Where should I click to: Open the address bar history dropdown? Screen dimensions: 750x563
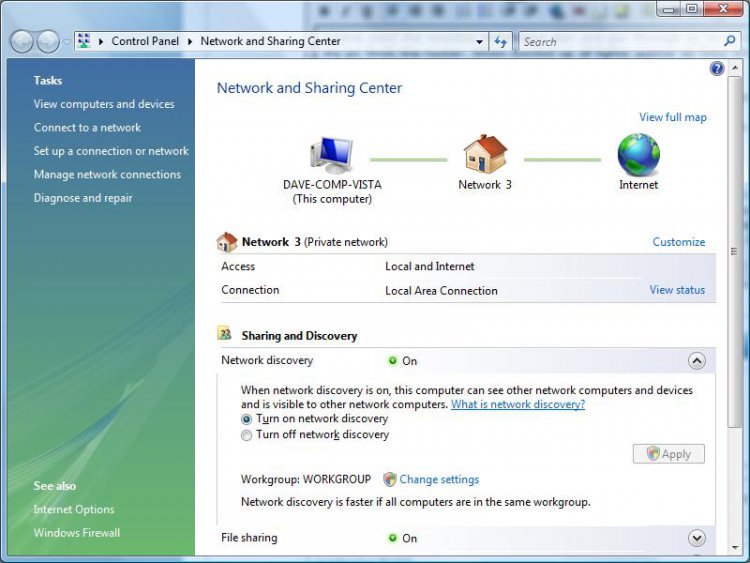coord(479,42)
